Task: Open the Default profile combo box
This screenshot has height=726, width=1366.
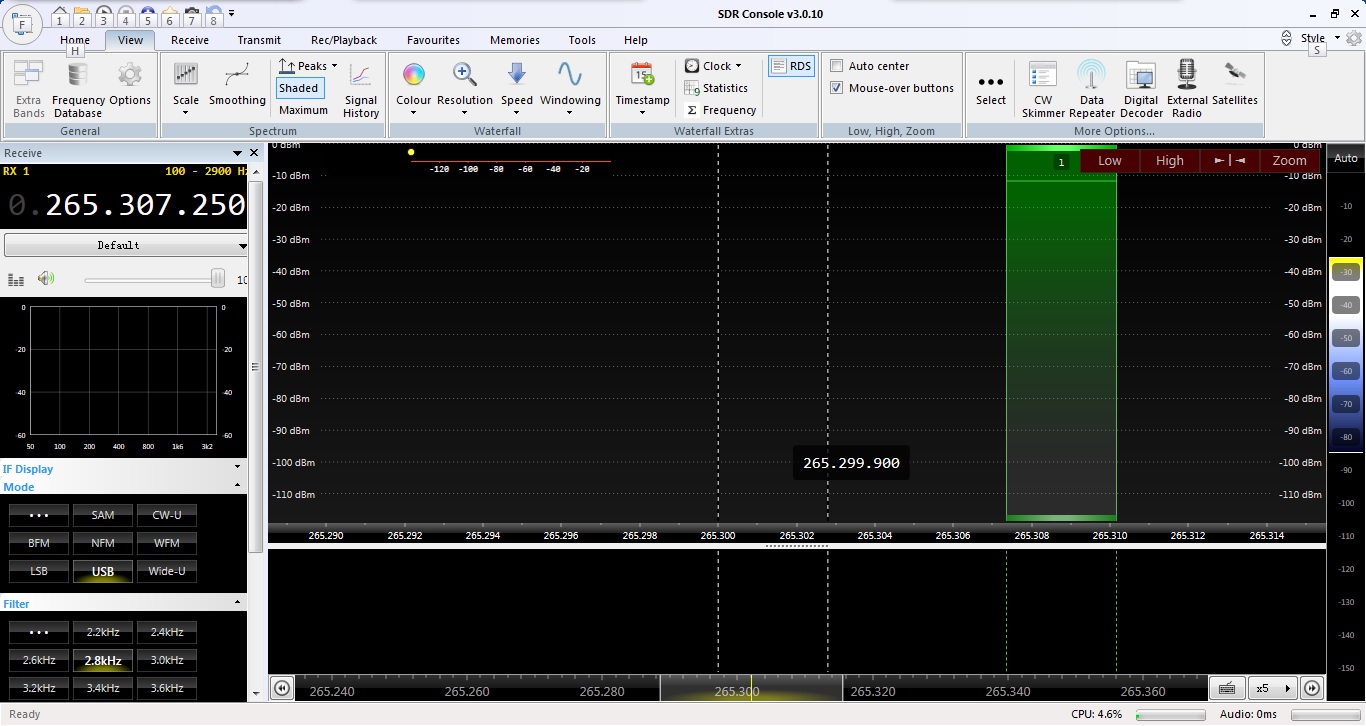Action: [x=126, y=245]
